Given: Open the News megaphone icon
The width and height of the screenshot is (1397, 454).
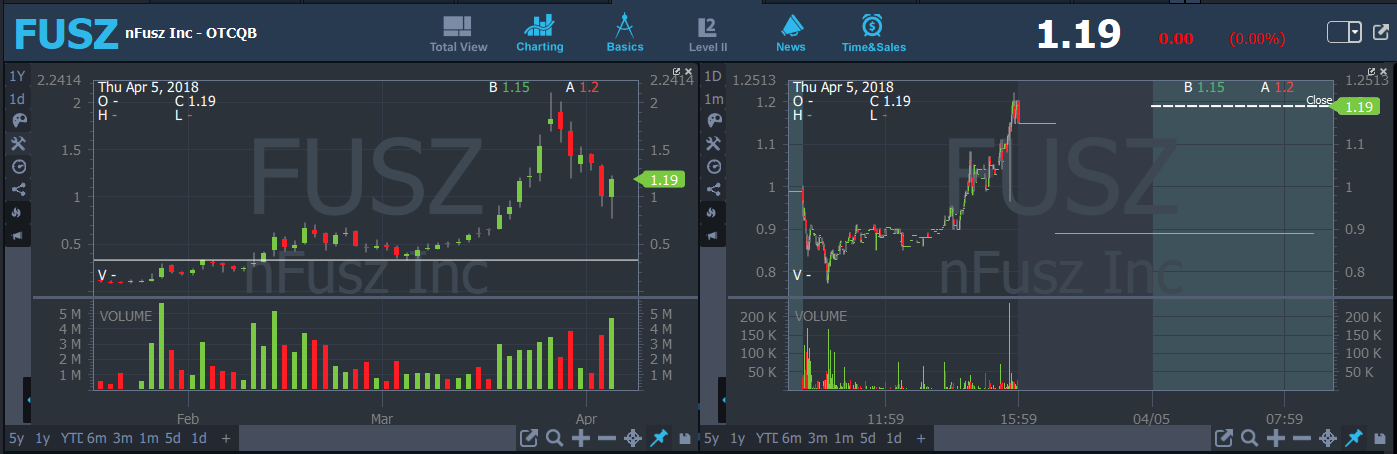Looking at the screenshot, I should point(791,33).
